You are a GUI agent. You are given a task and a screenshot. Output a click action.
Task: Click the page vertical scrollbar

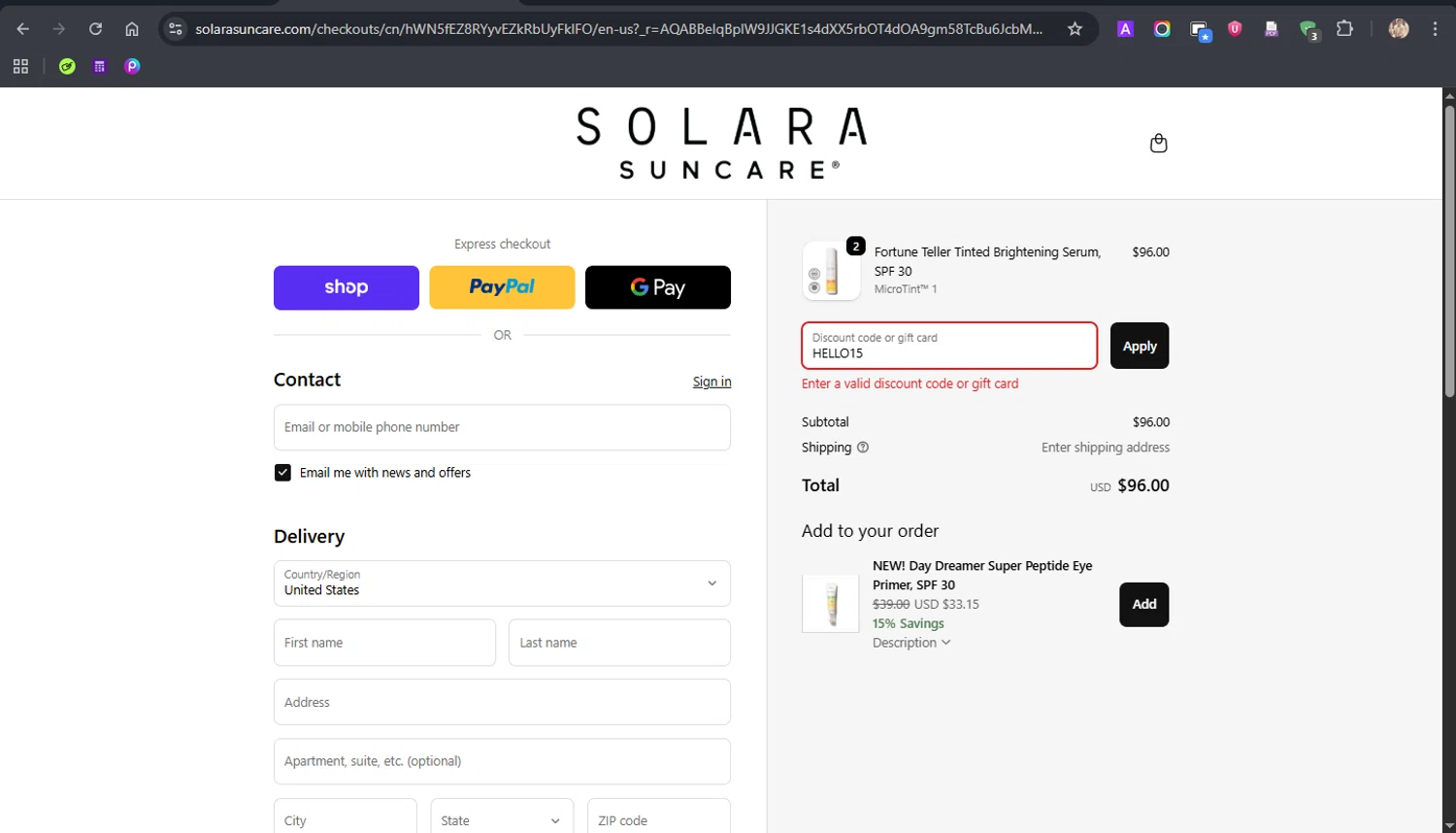point(1449,250)
